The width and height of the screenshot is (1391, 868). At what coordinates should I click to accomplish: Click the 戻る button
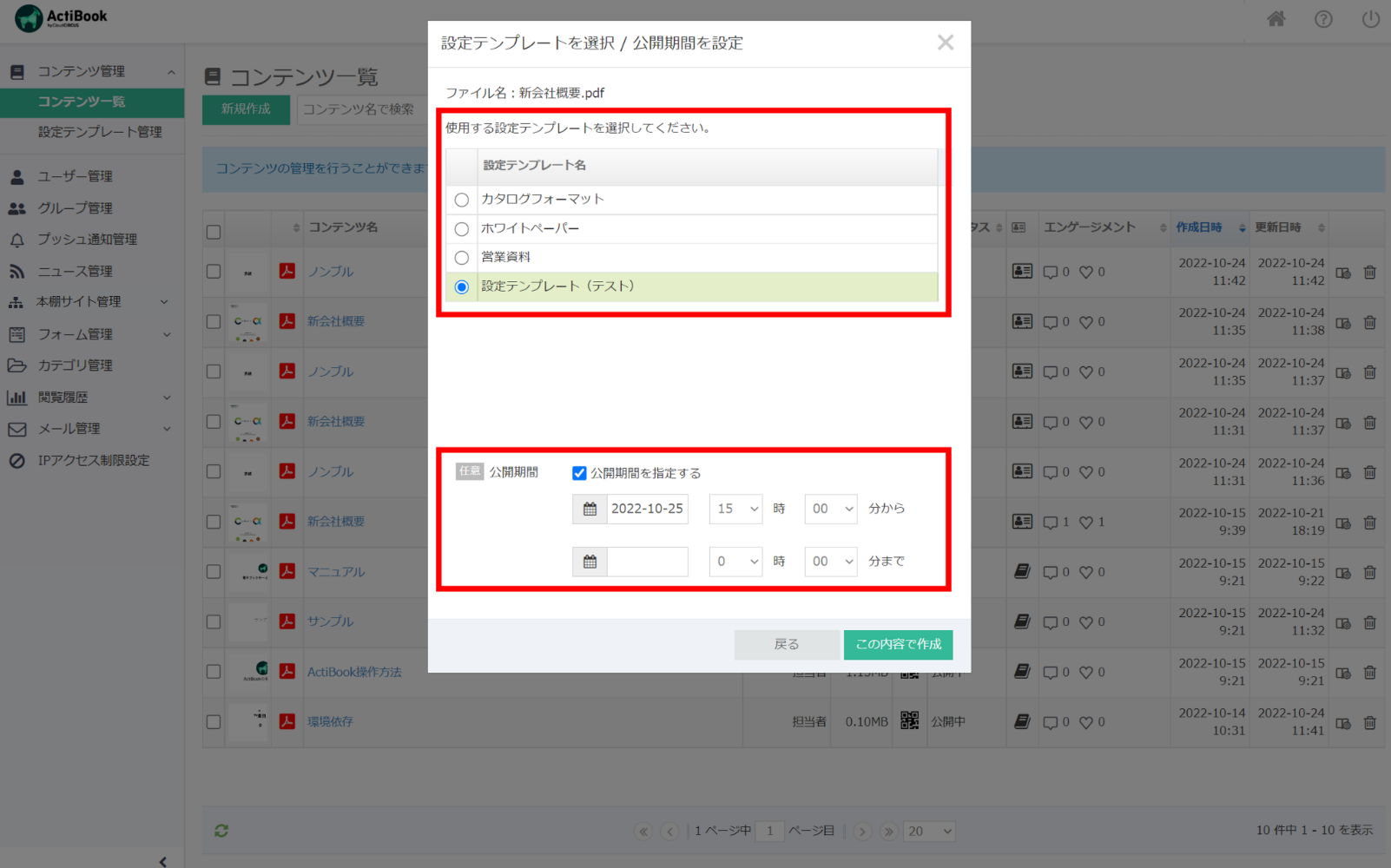pos(787,644)
